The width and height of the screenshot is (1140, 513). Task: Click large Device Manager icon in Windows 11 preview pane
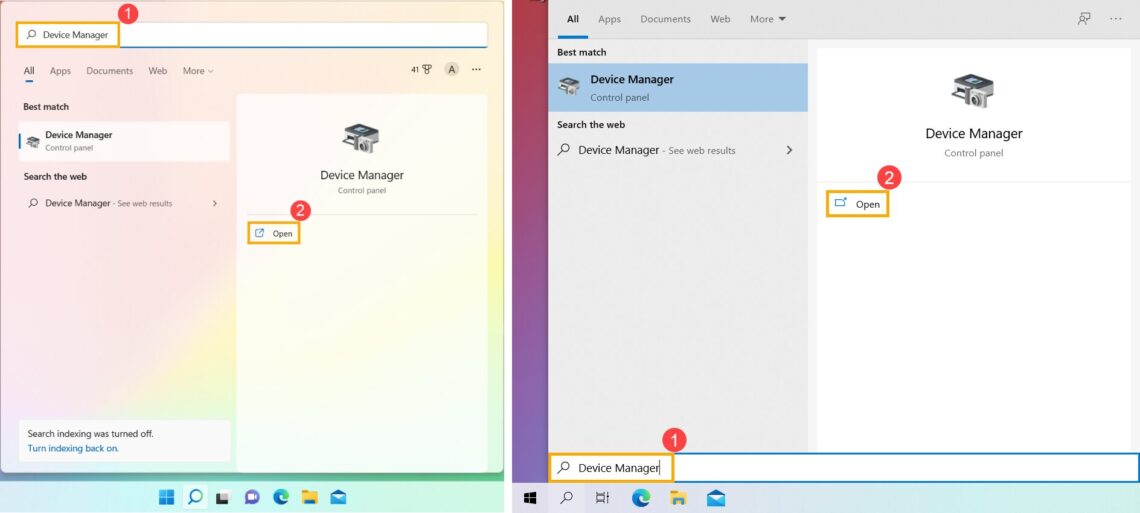[361, 138]
